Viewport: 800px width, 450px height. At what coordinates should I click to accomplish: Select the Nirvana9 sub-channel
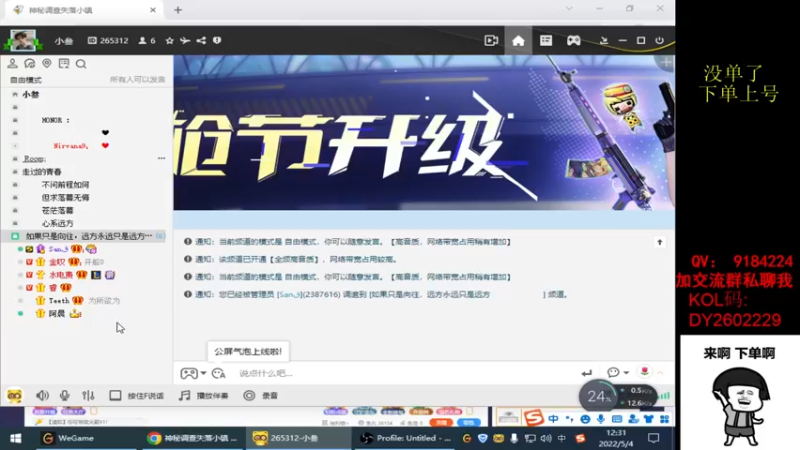[x=71, y=146]
